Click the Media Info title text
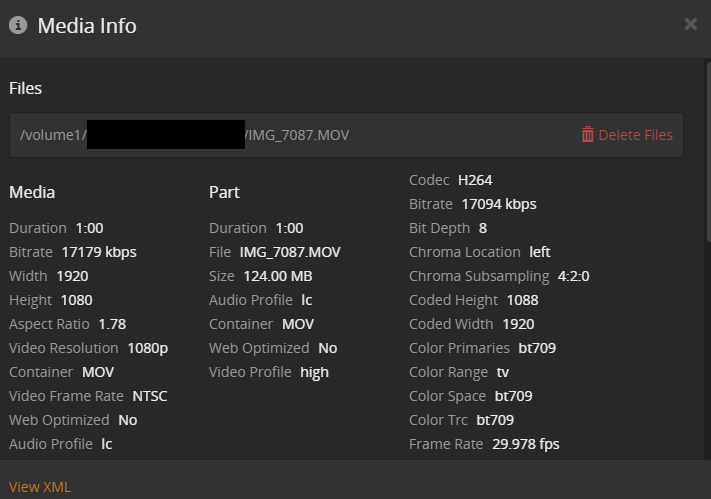The height and width of the screenshot is (499, 711). 87,25
